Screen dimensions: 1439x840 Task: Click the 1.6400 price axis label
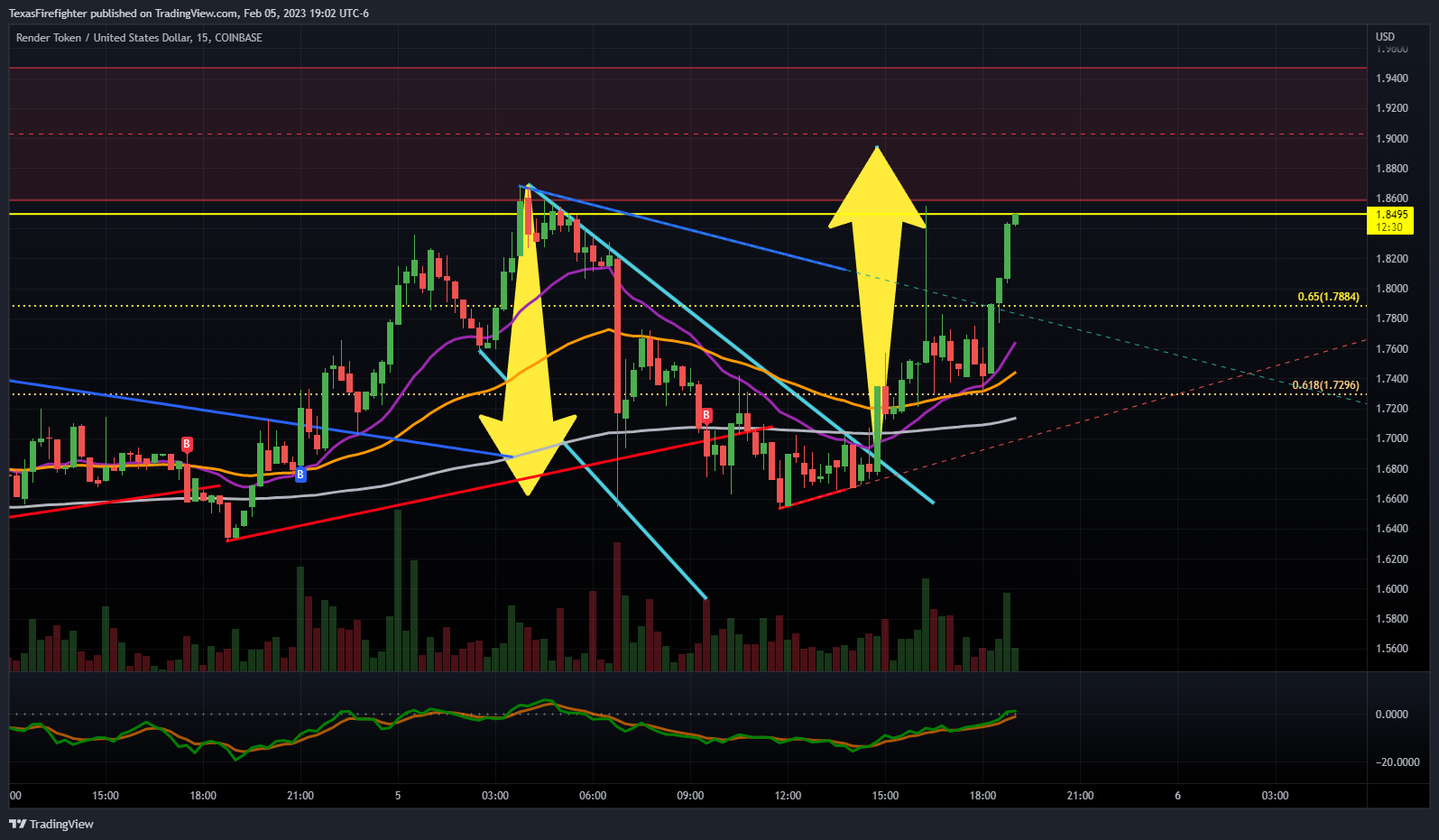[1391, 529]
